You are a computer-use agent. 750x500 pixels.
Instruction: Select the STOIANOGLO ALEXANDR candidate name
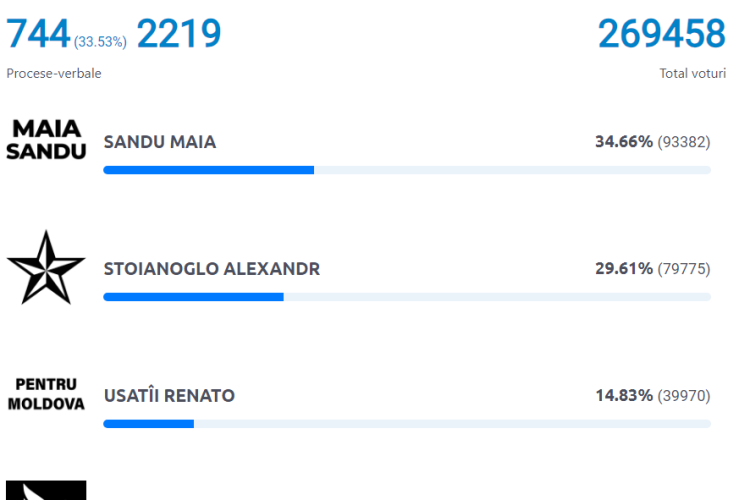click(x=212, y=269)
